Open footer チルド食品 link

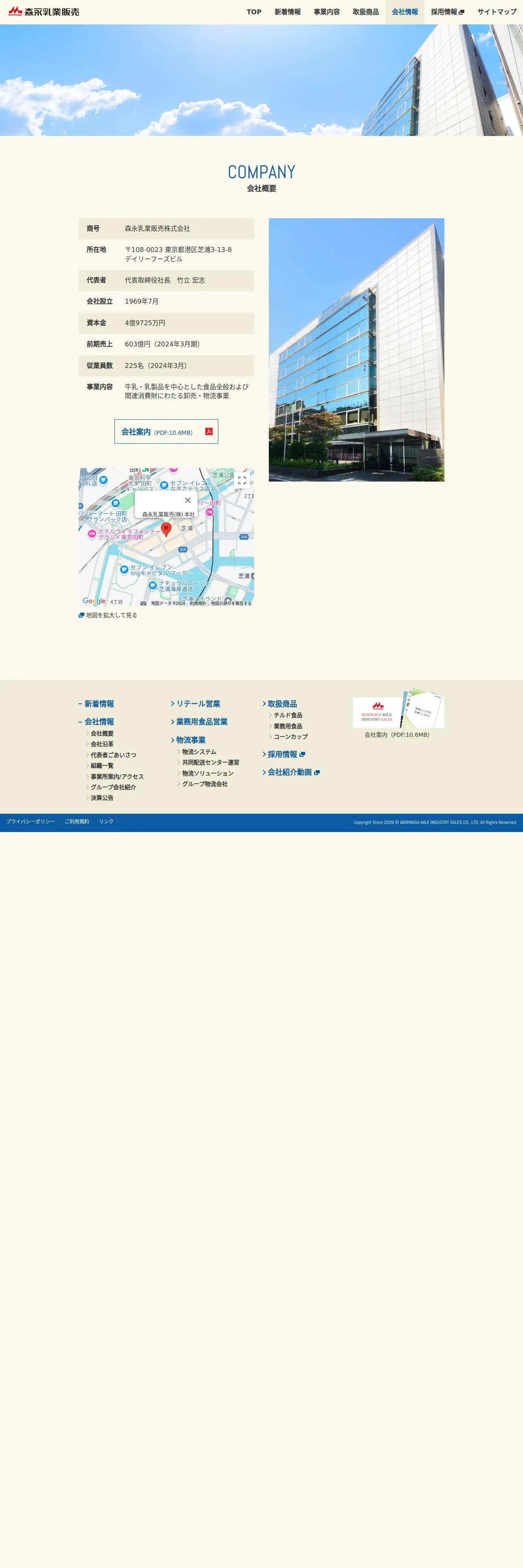pyautogui.click(x=288, y=715)
